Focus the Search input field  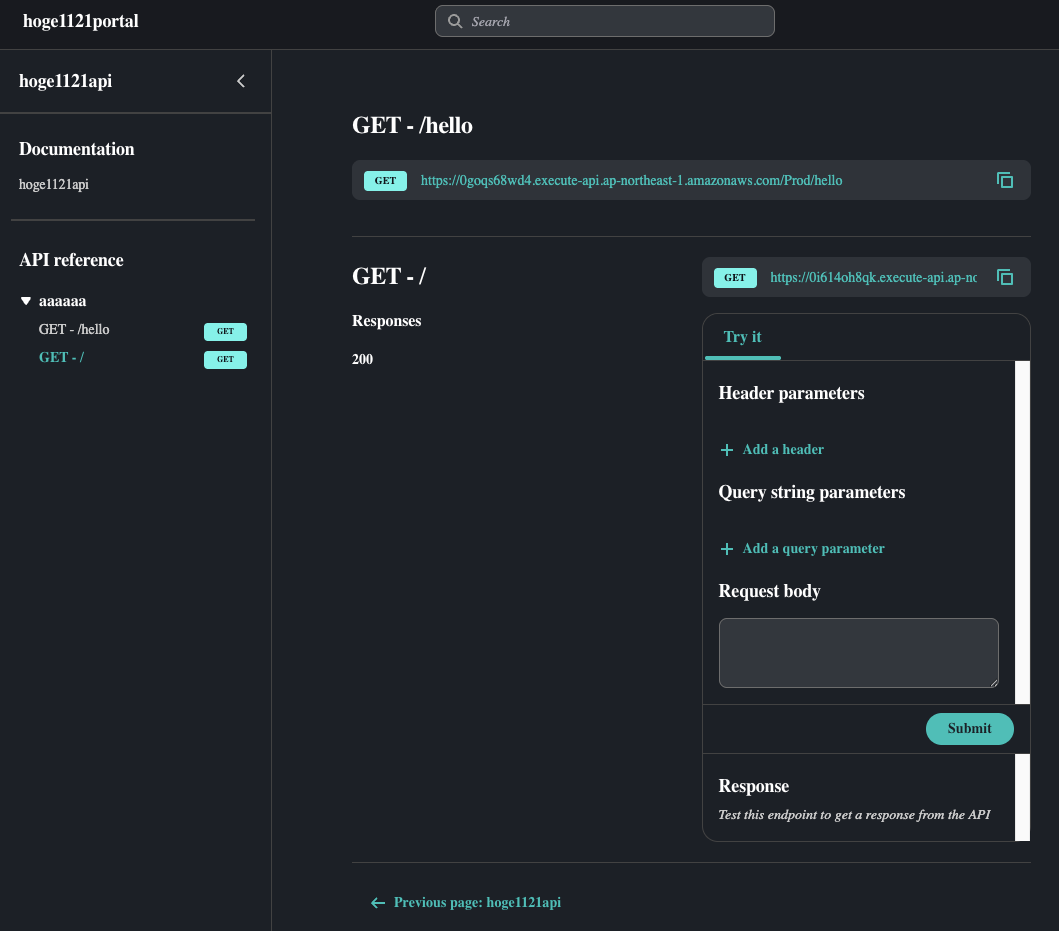click(615, 21)
